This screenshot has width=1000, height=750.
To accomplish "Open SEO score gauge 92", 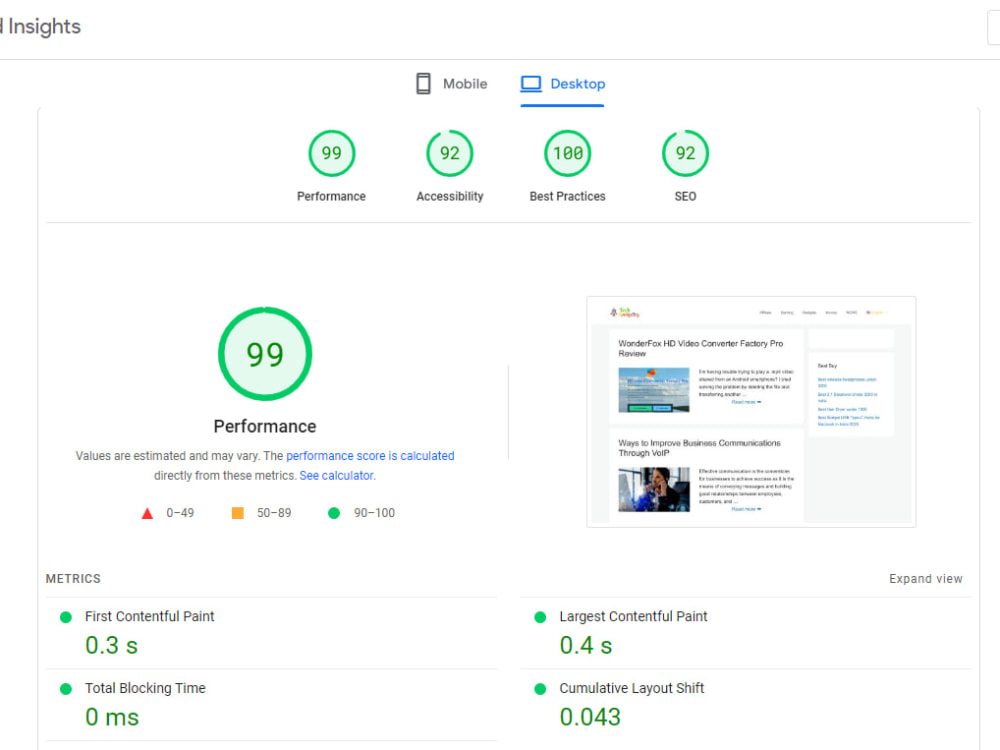I will (686, 153).
